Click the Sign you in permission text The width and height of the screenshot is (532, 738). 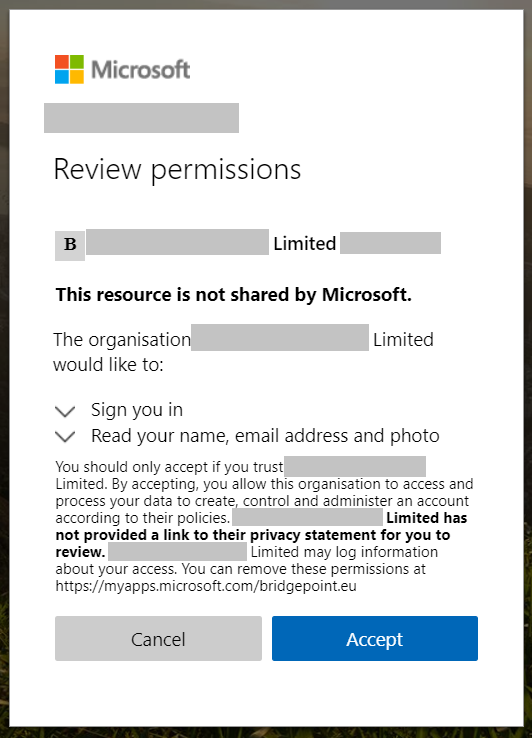pos(137,410)
